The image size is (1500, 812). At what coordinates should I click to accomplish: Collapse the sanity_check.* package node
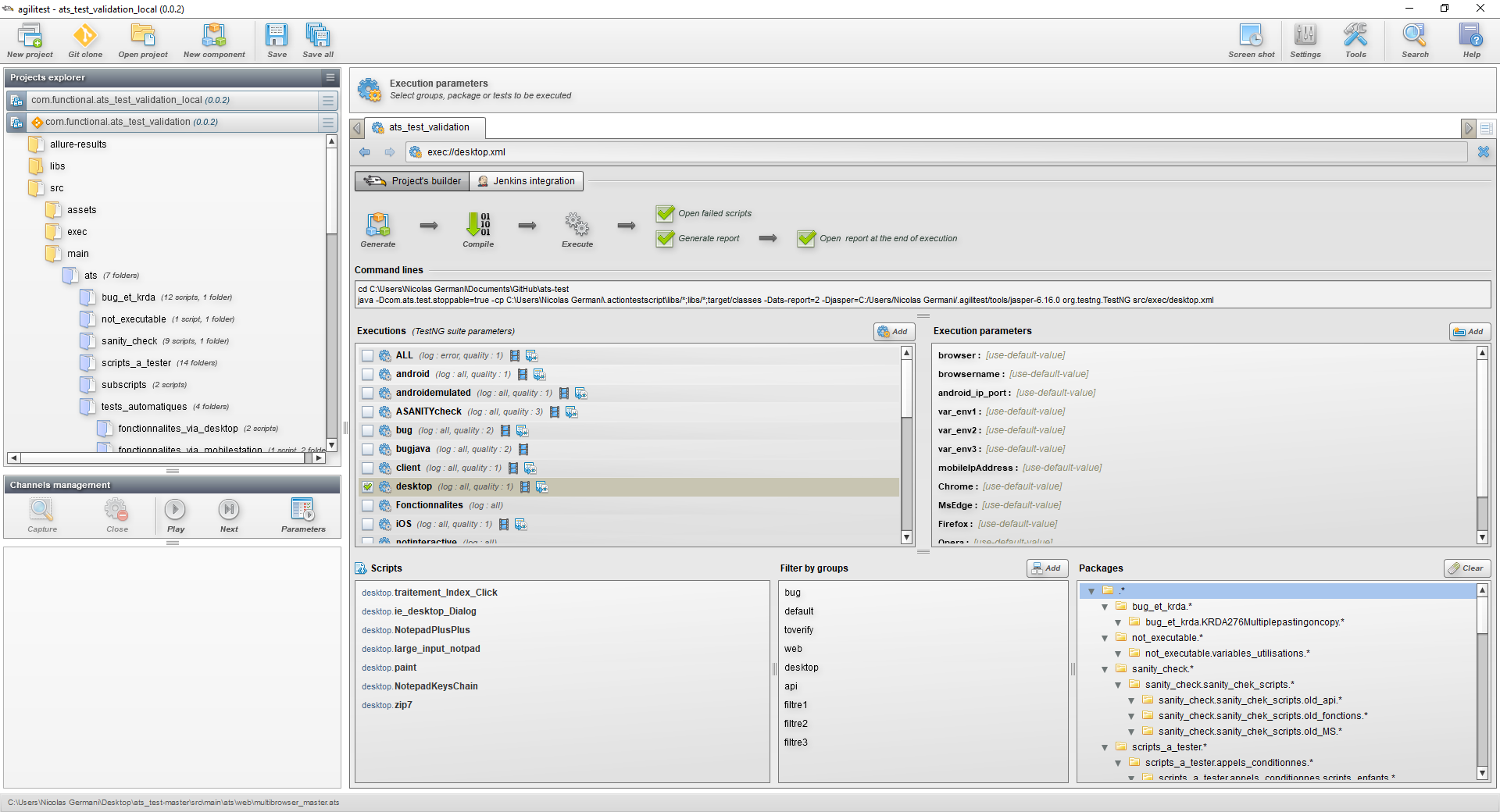1104,669
